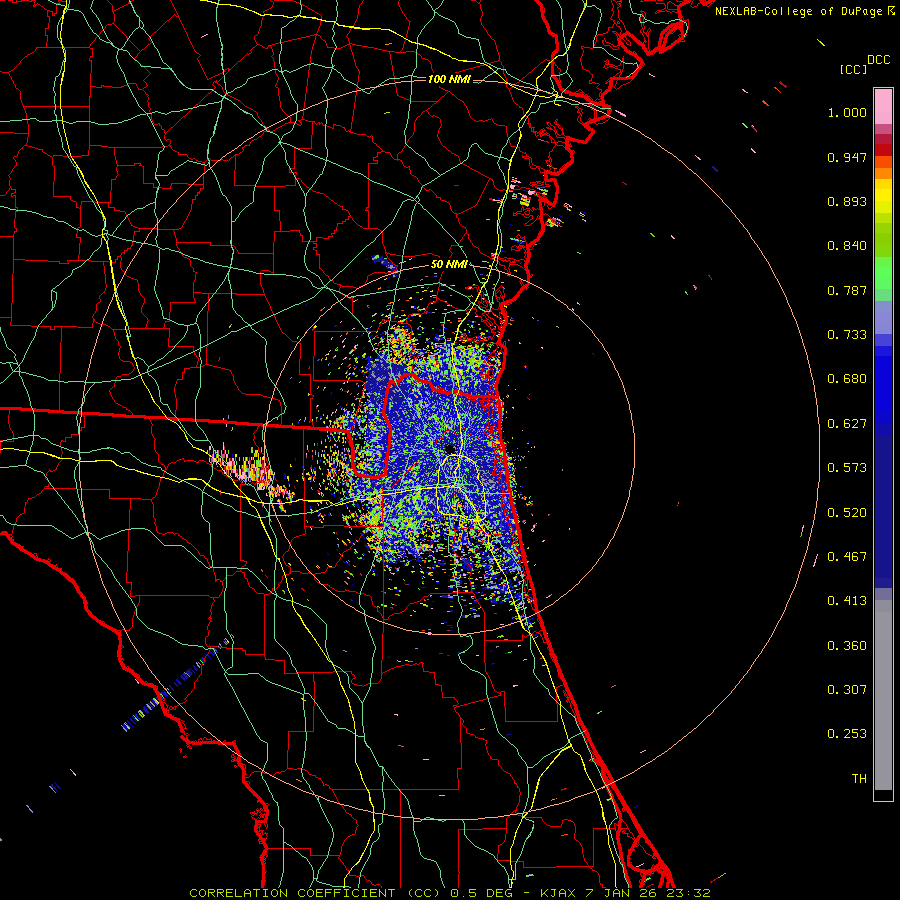900x900 pixels.
Task: Click the "100 NMI" range ring label
Action: tap(449, 79)
